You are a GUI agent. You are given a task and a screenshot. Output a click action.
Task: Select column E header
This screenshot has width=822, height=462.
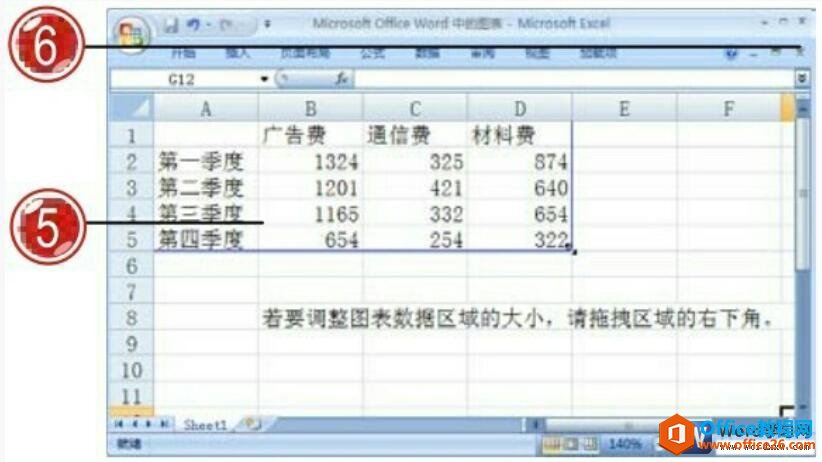(x=624, y=109)
